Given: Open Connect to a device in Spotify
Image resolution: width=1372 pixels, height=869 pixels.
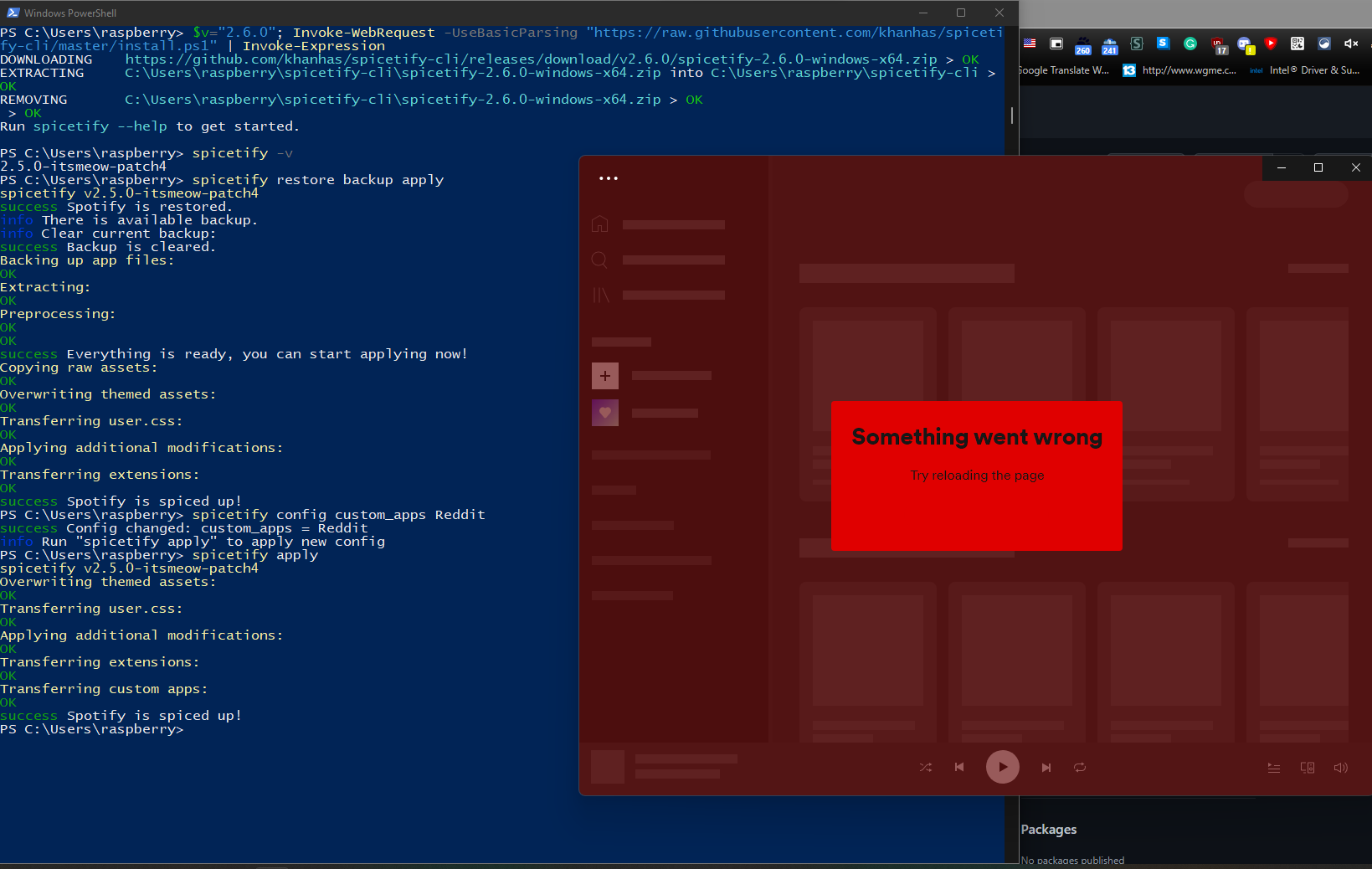Looking at the screenshot, I should pyautogui.click(x=1308, y=767).
